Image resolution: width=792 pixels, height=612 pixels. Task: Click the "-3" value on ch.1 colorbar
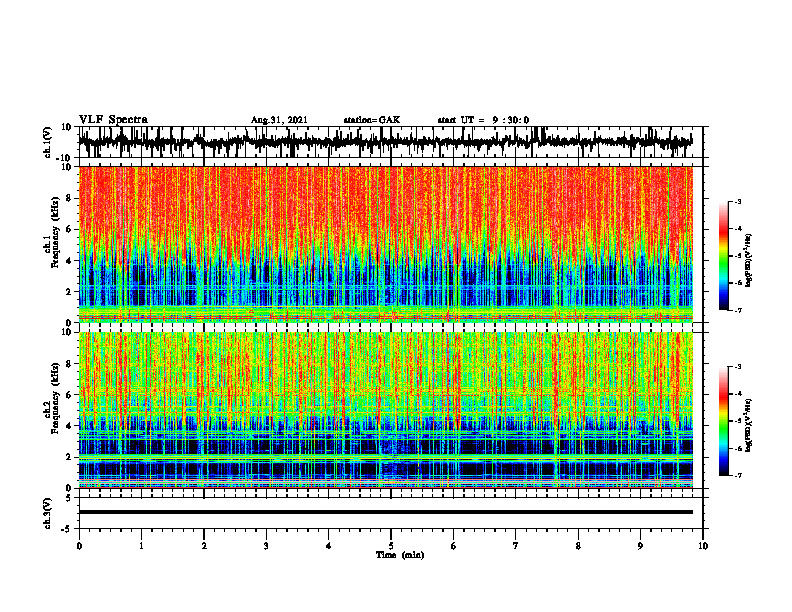click(736, 201)
